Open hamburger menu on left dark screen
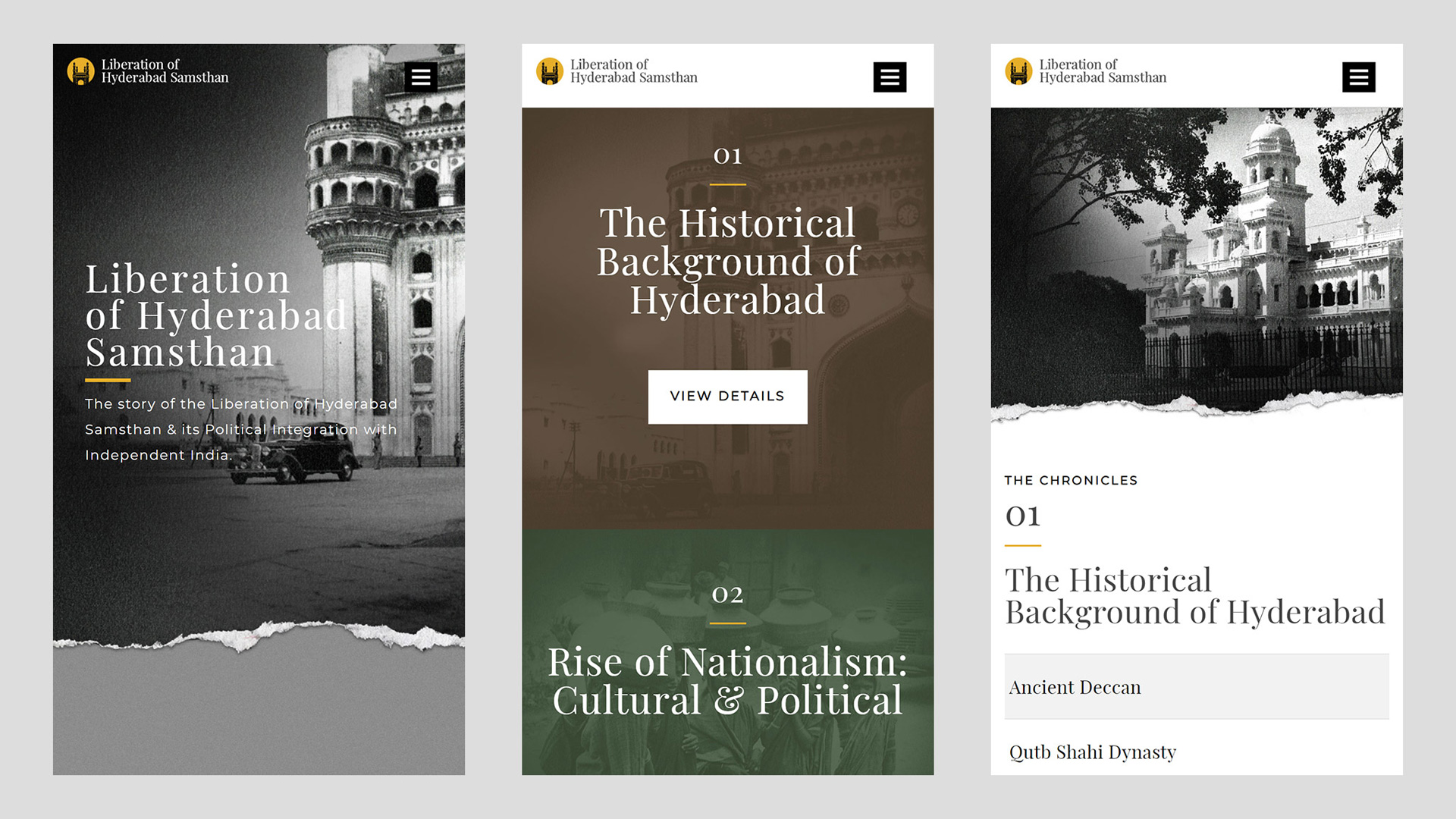 pyautogui.click(x=421, y=77)
